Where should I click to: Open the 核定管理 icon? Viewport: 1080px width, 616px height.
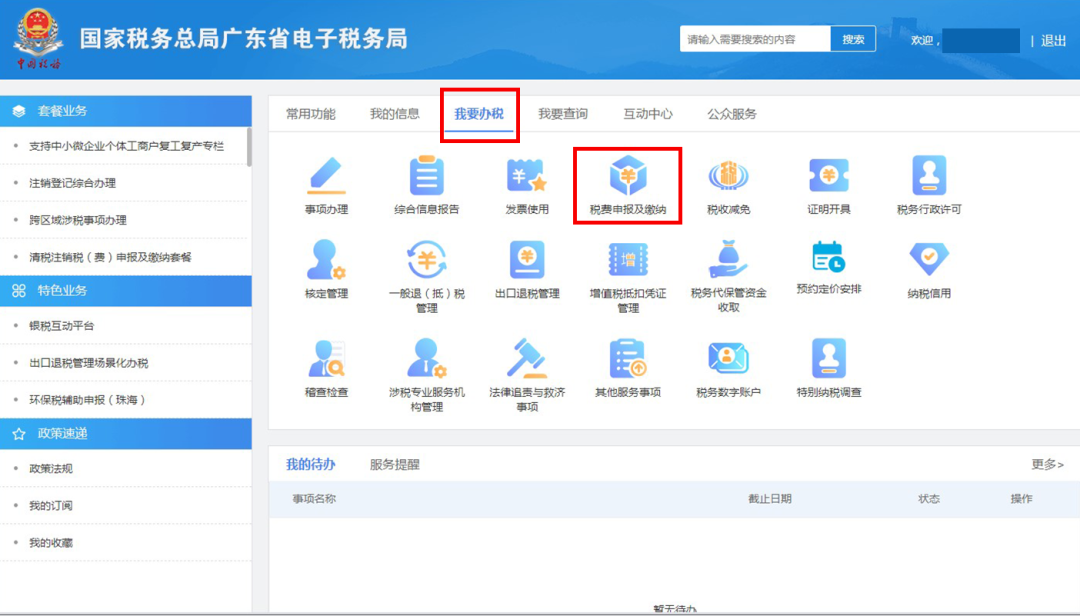326,260
